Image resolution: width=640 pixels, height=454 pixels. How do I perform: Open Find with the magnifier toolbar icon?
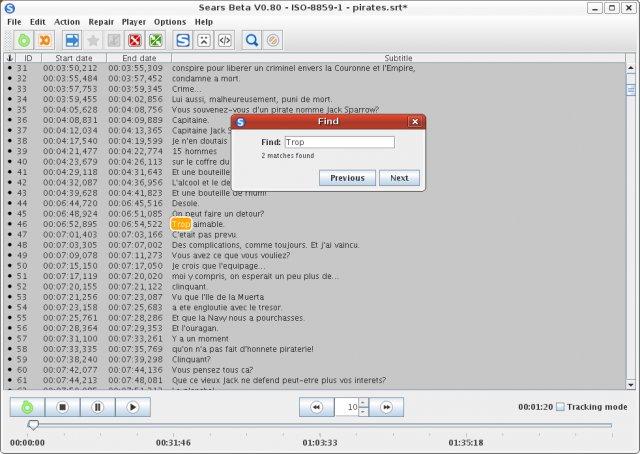pos(252,40)
